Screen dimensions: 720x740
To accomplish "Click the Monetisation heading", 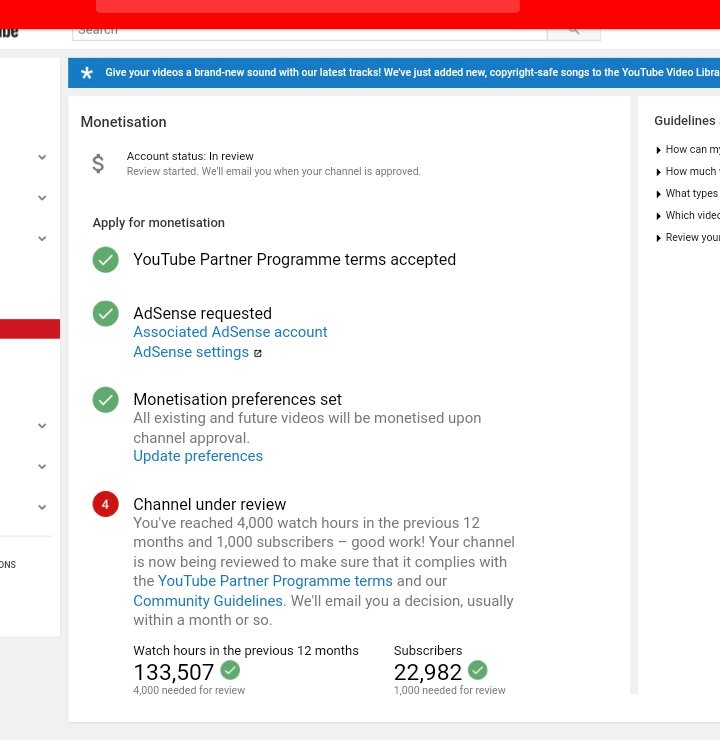I will 124,122.
